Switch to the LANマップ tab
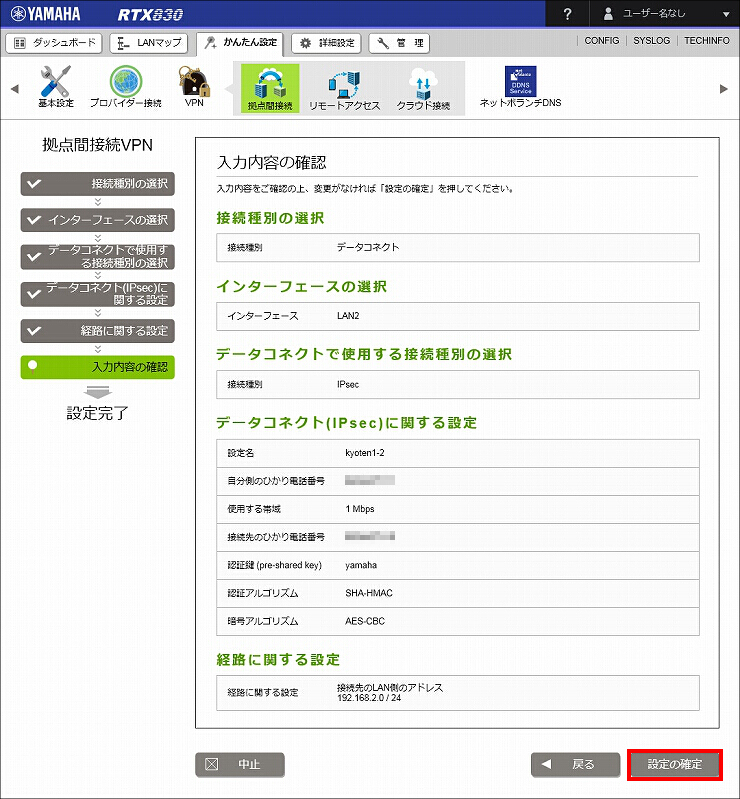Viewport: 740px width, 799px height. (149, 43)
